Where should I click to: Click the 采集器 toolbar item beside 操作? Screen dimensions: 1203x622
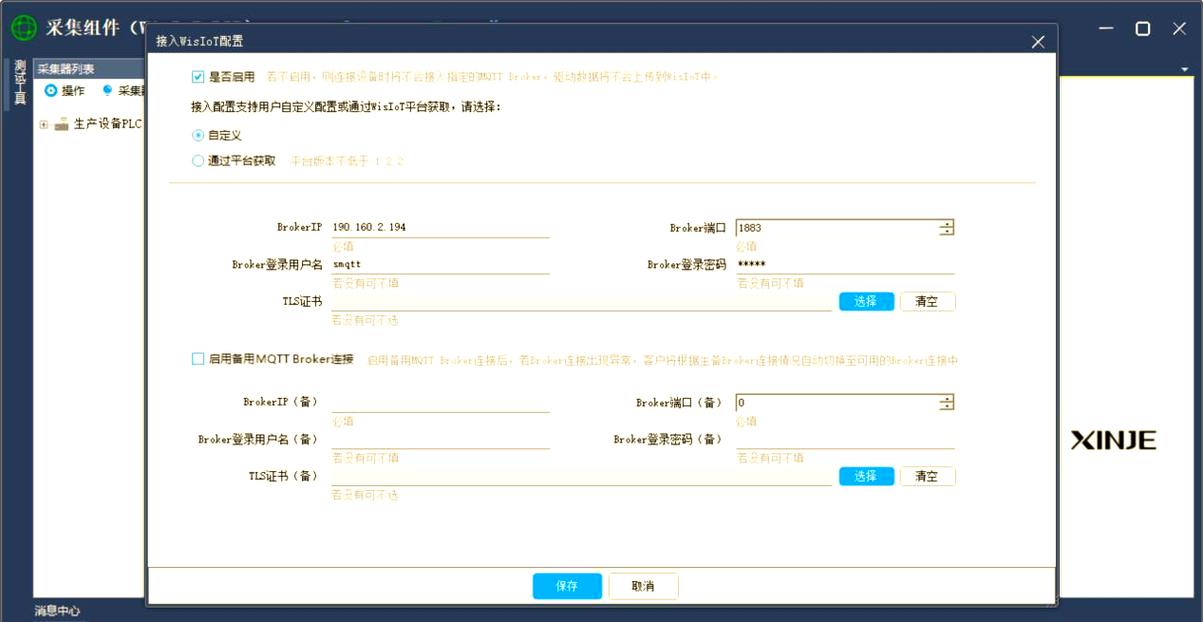(123, 91)
